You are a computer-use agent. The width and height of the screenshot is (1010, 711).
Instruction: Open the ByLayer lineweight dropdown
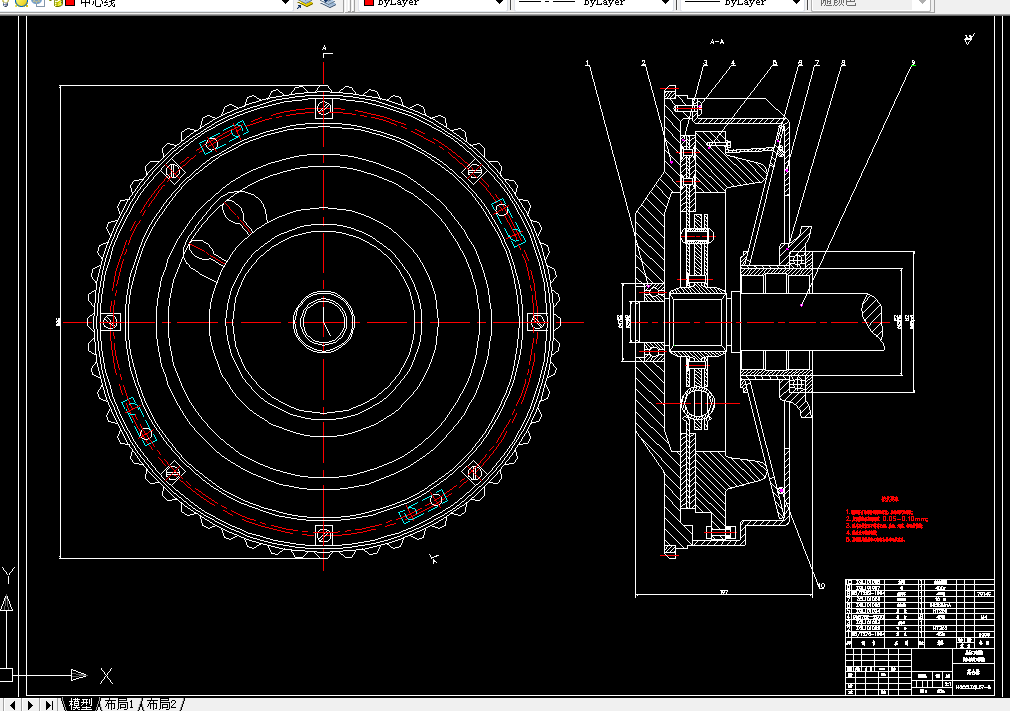(796, 3)
